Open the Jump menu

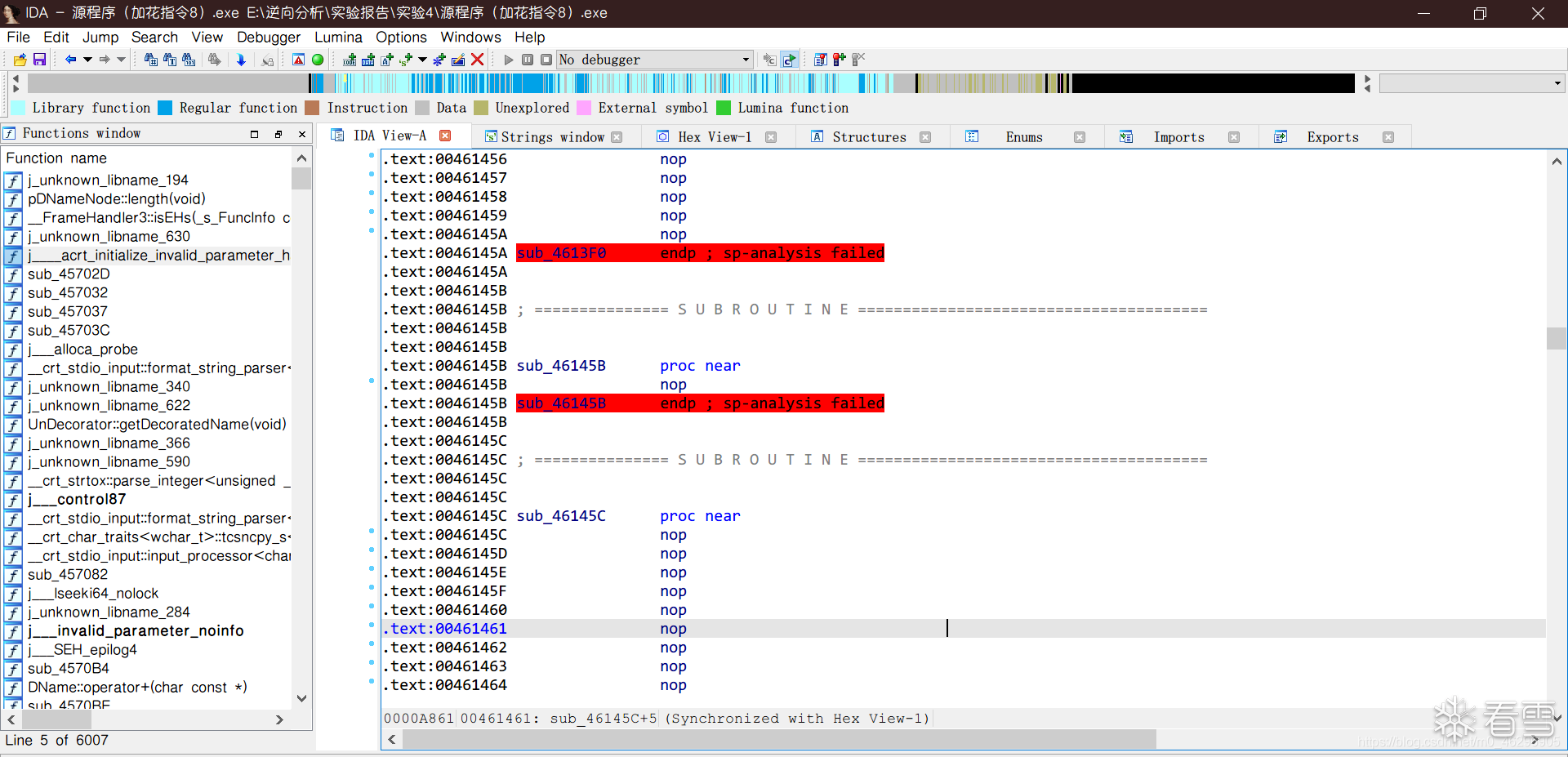[x=100, y=37]
